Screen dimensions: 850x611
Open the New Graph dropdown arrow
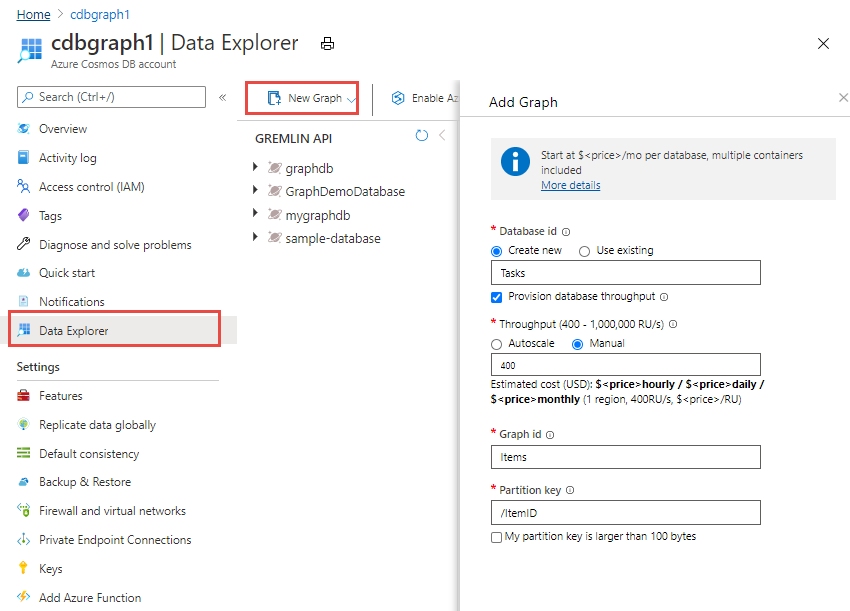pyautogui.click(x=350, y=99)
